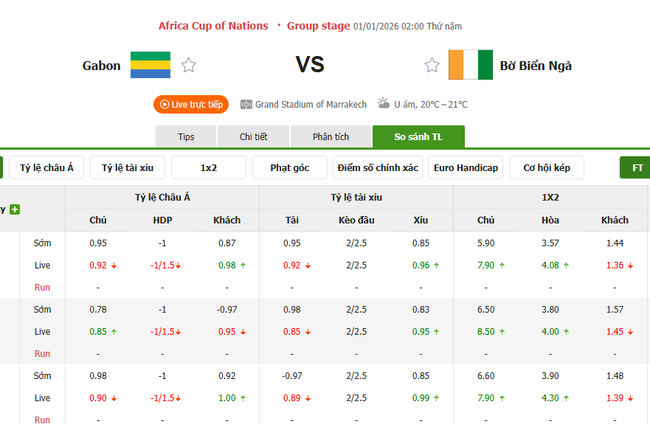Select Tỷ lệ tài xỉu filter
This screenshot has width=650, height=424.
click(x=127, y=168)
